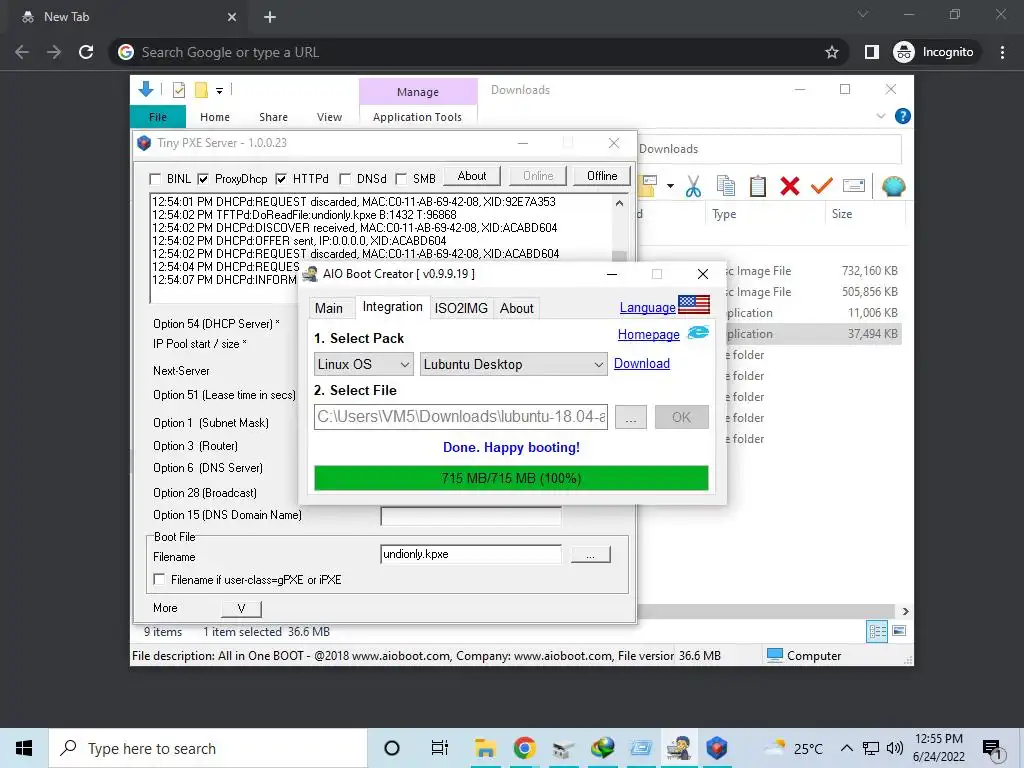Uncheck the HTTPd checkbox
Image resolution: width=1024 pixels, height=768 pixels.
281,179
